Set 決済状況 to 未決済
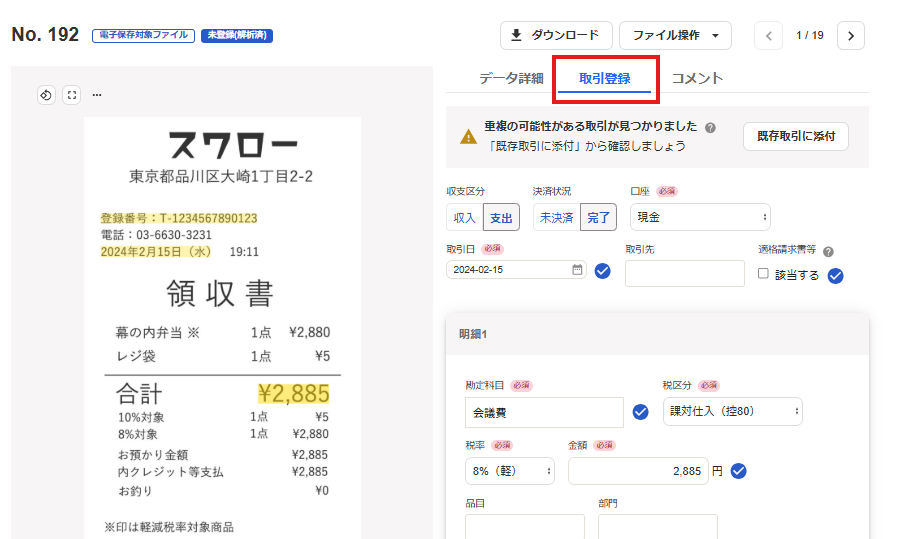 [x=557, y=217]
